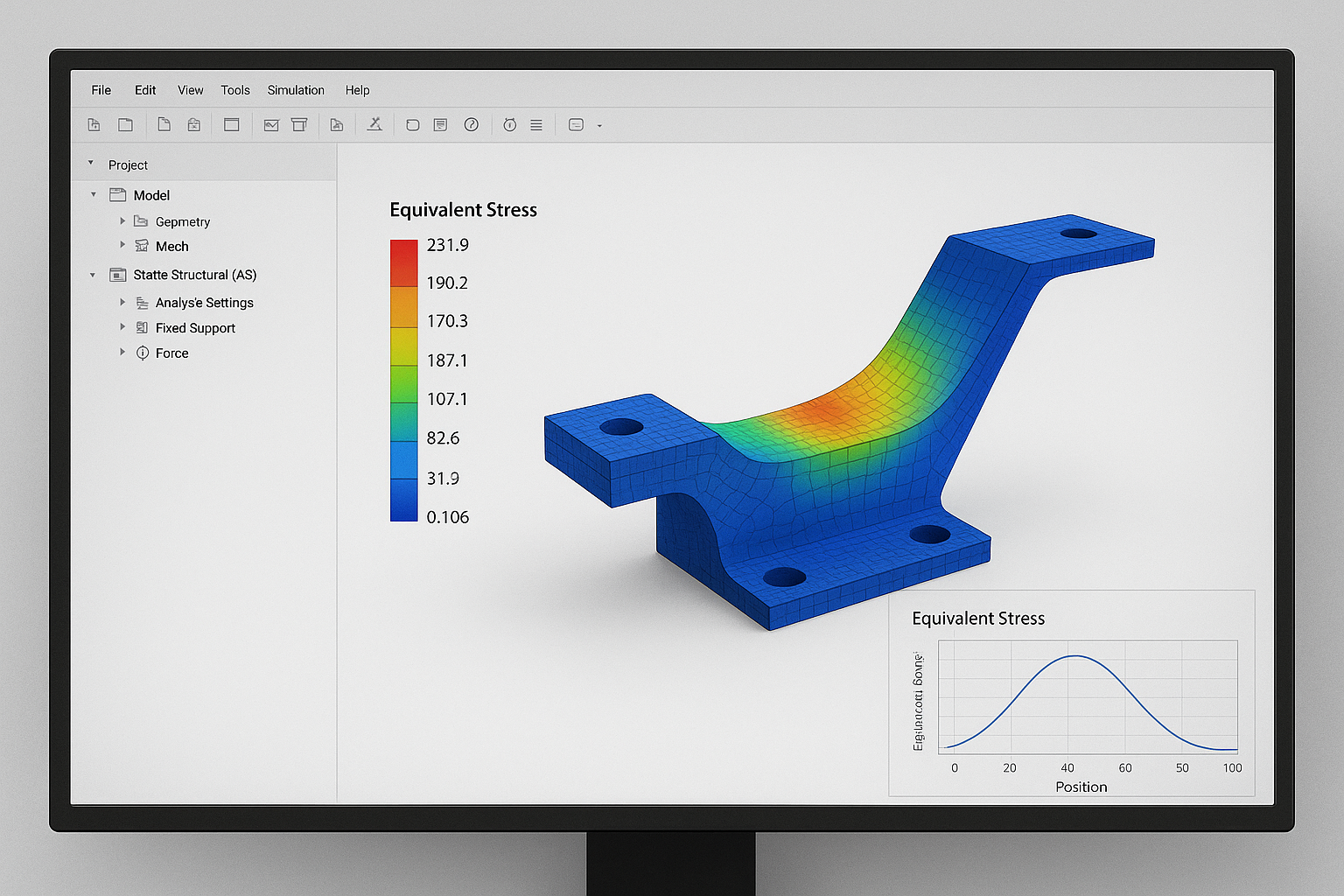
Task: Collapse the Model tree node
Action: pyautogui.click(x=94, y=195)
